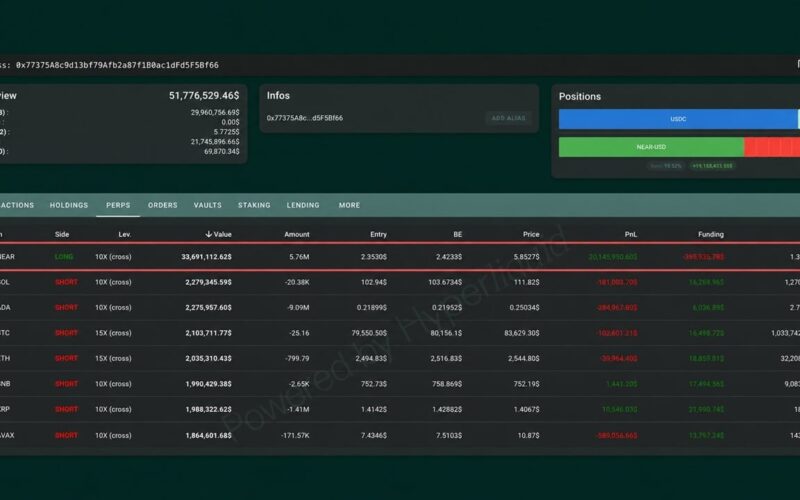Click the Side column header
Image resolution: width=800 pixels, height=500 pixels.
[x=62, y=234]
